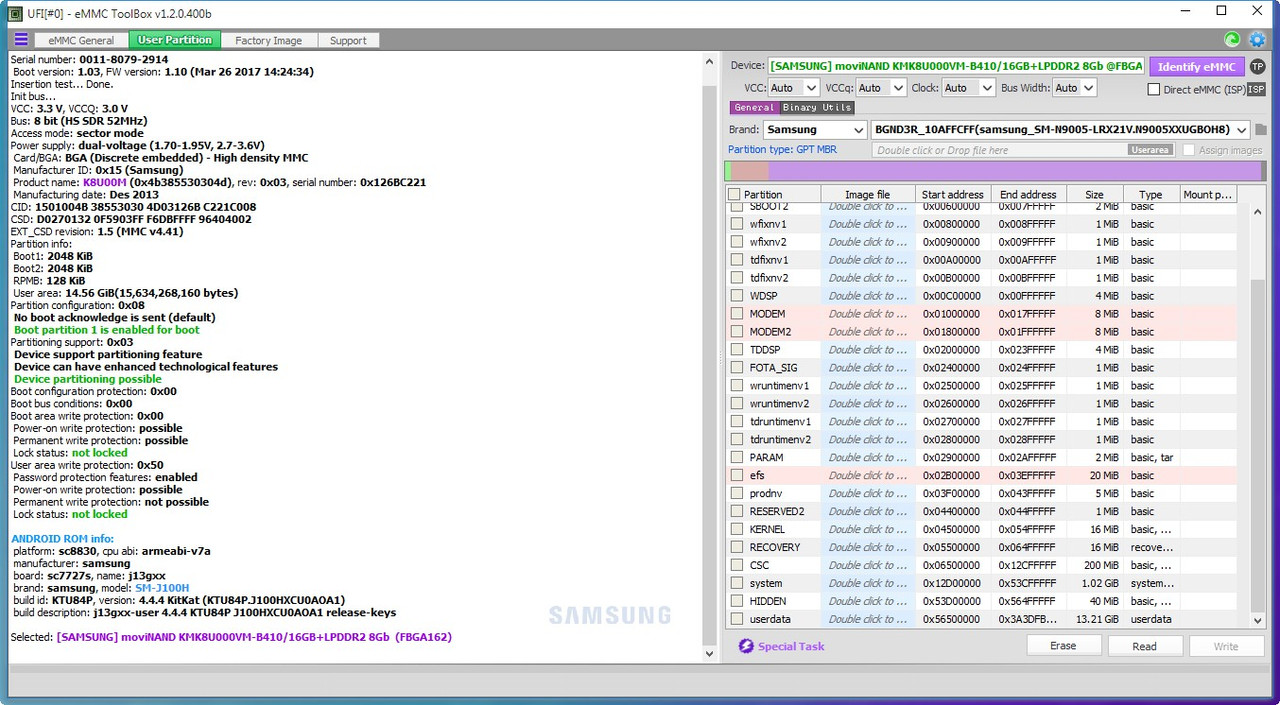The height and width of the screenshot is (705, 1280).
Task: Open the Bus Width dropdown
Action: (x=1075, y=88)
